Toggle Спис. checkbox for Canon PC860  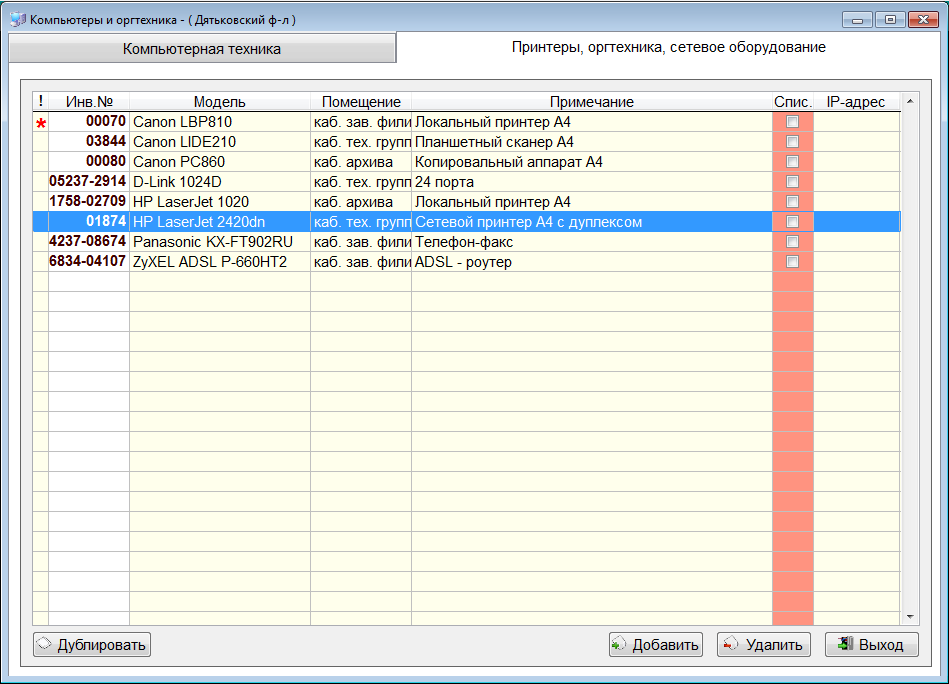(x=792, y=162)
